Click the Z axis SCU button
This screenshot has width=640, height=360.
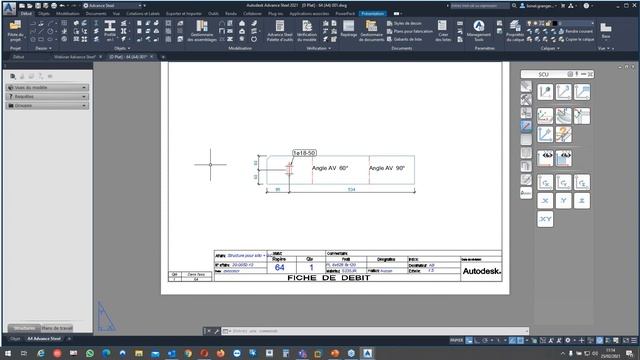point(582,201)
